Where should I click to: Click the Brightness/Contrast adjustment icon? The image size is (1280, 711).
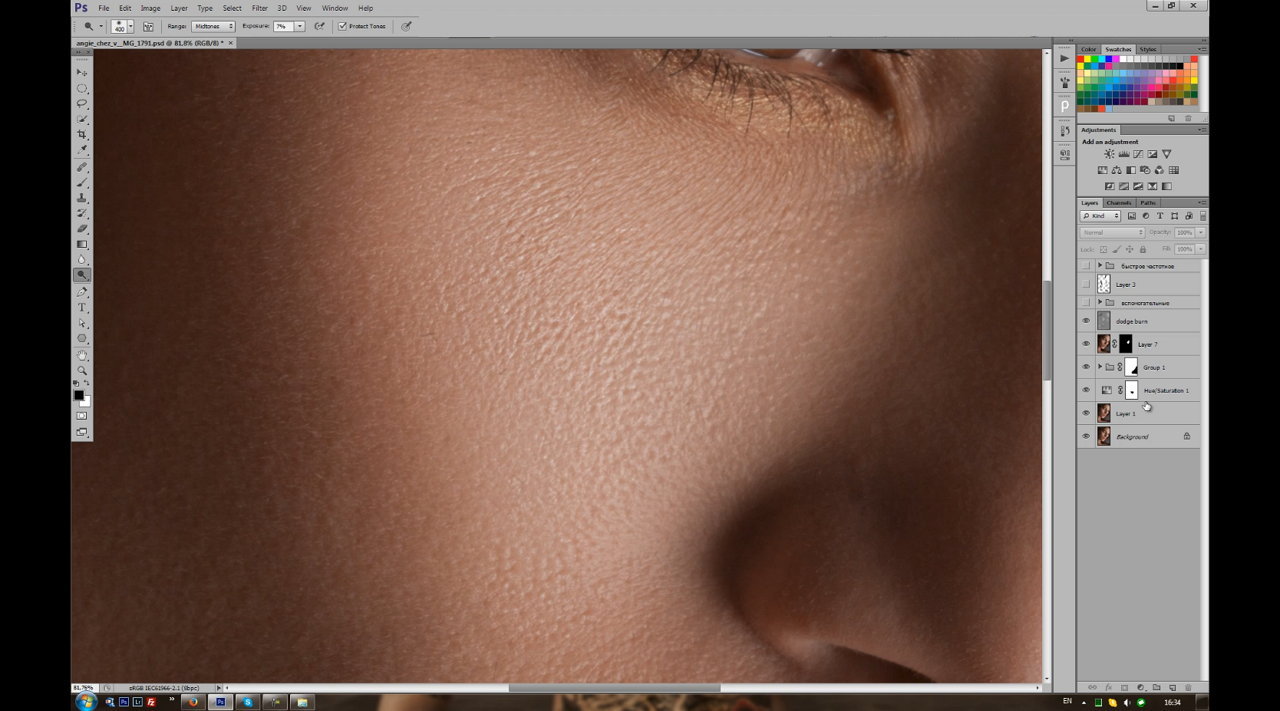[x=1109, y=154]
